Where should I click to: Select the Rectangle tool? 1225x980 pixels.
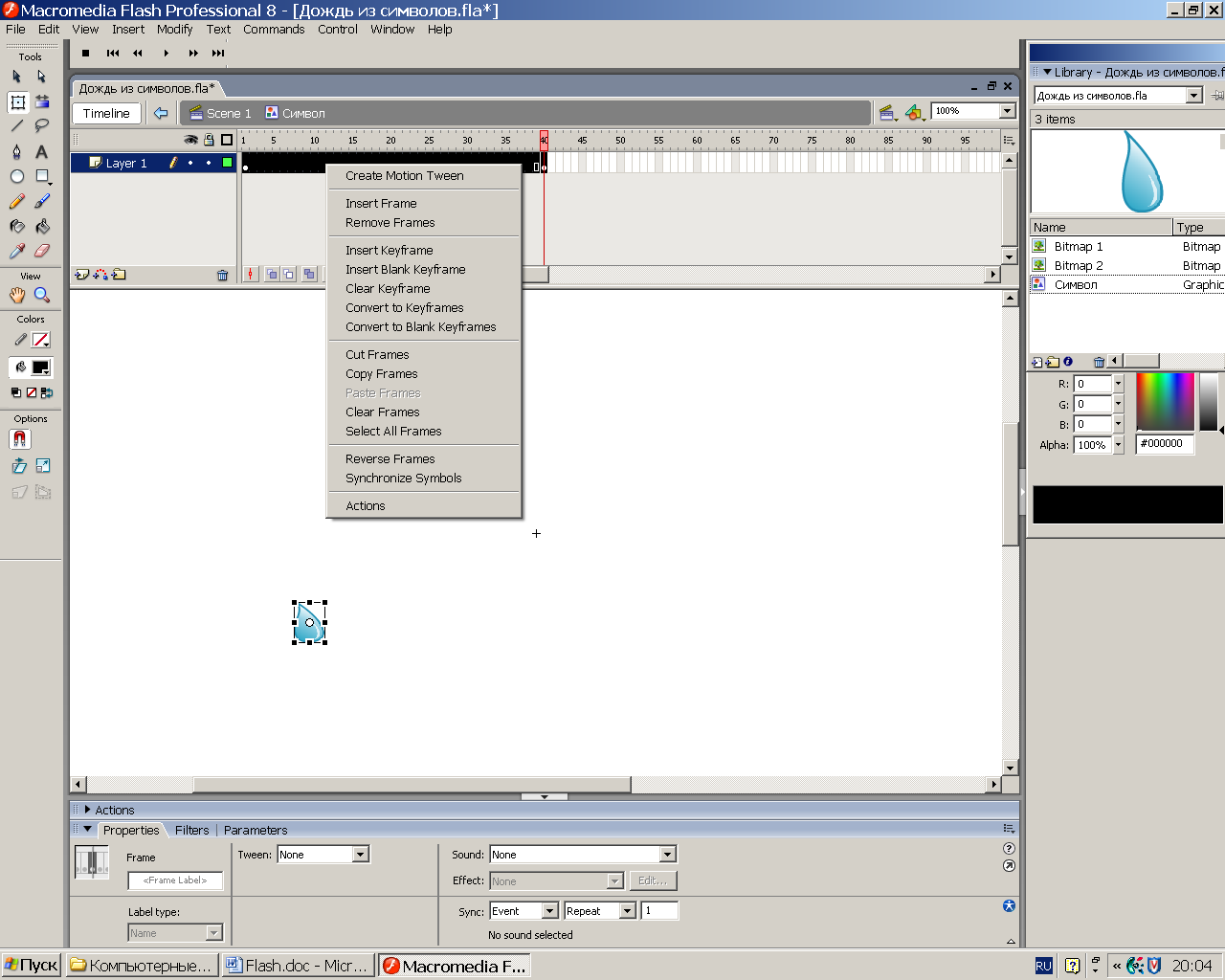tap(42, 176)
